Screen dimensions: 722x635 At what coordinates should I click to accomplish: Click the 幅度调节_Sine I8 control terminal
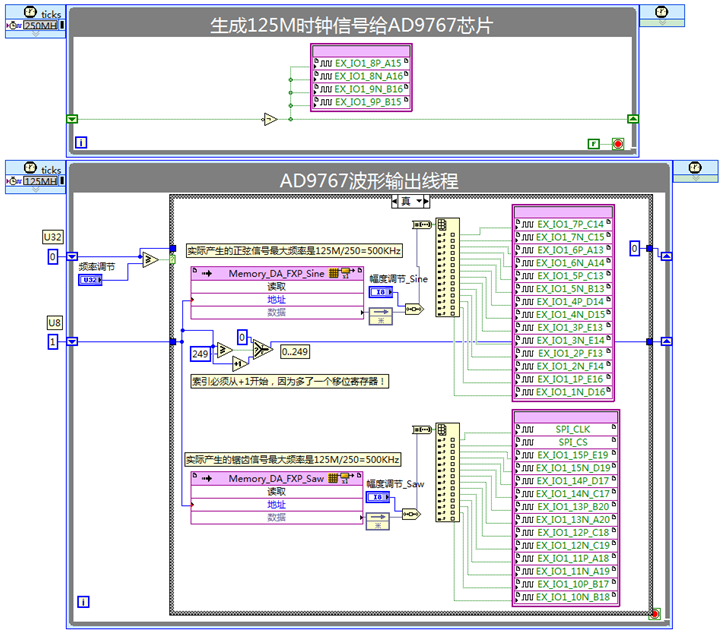pyautogui.click(x=381, y=292)
